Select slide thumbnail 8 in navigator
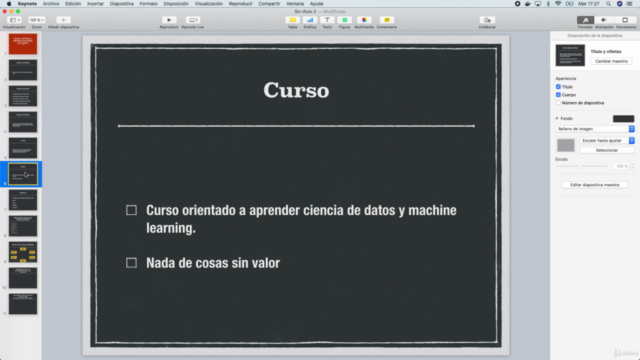 click(x=23, y=226)
